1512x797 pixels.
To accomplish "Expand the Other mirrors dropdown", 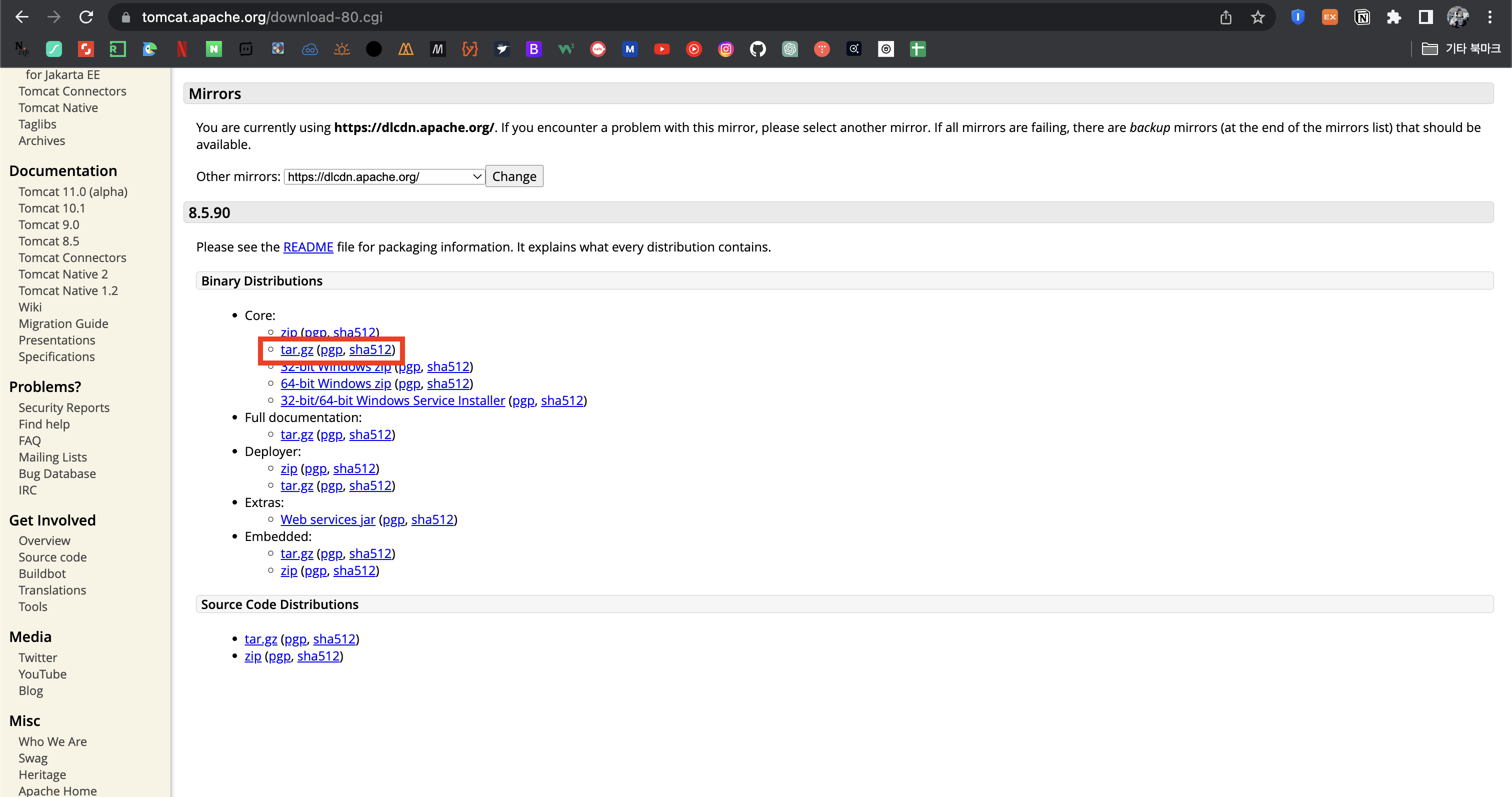I will pos(384,176).
